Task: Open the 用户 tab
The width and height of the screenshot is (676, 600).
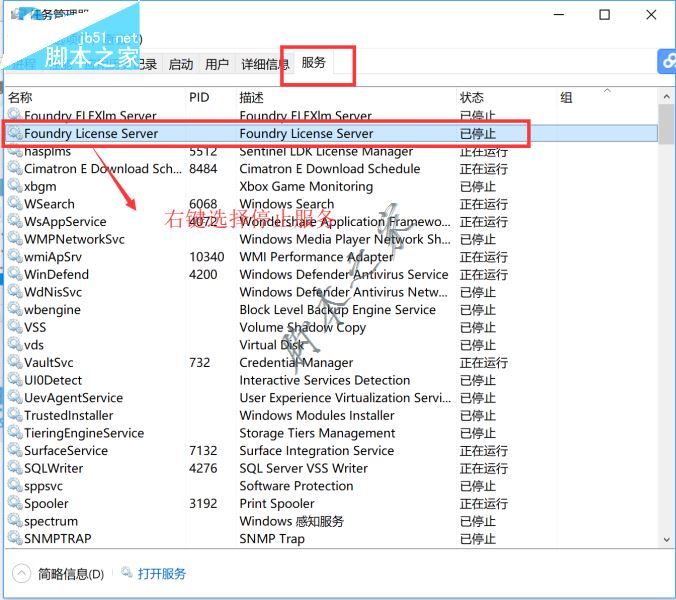Action: (217, 64)
